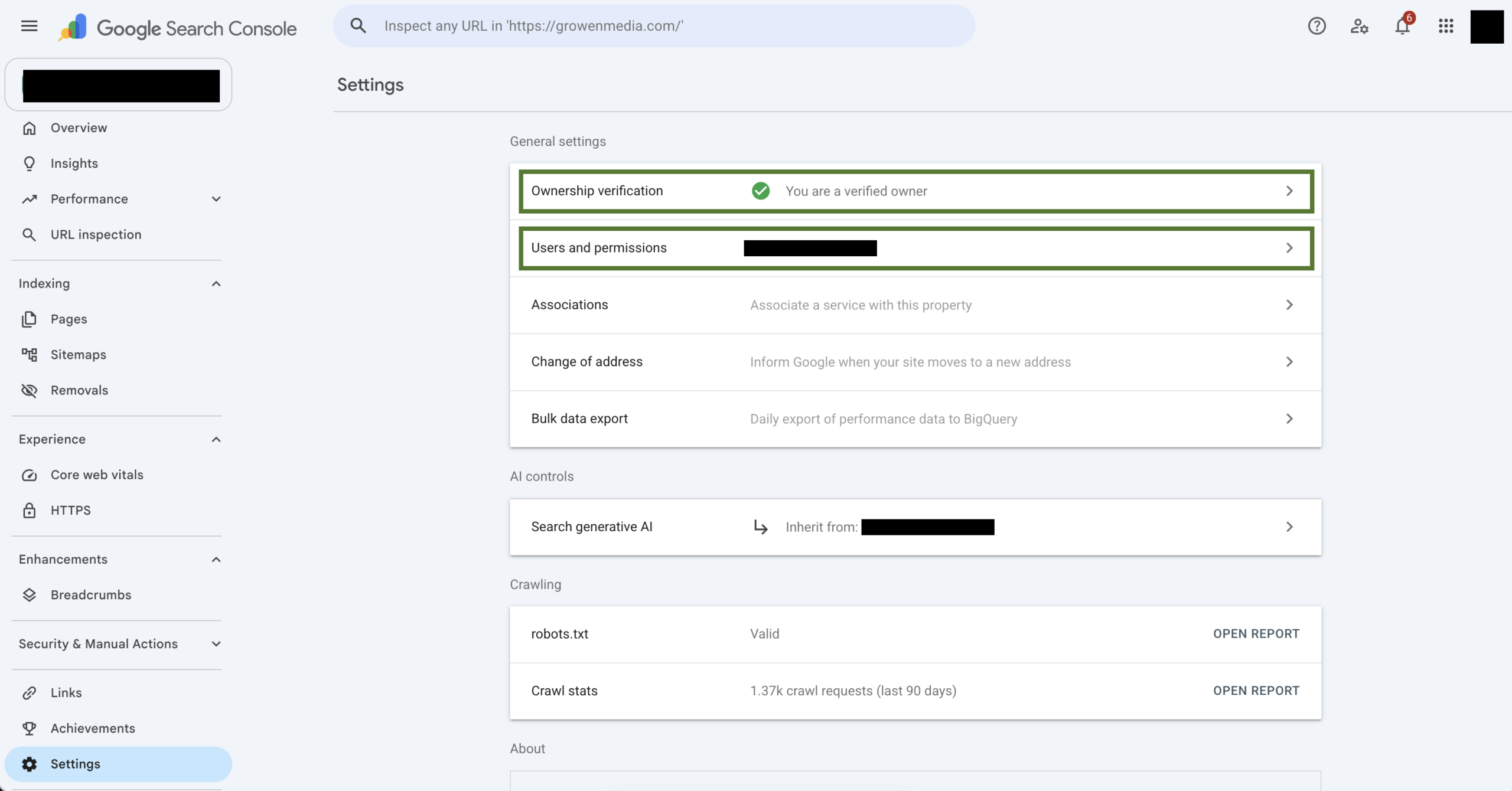The height and width of the screenshot is (791, 1512).
Task: Expand the Performance submenu chevron
Action: tap(216, 199)
